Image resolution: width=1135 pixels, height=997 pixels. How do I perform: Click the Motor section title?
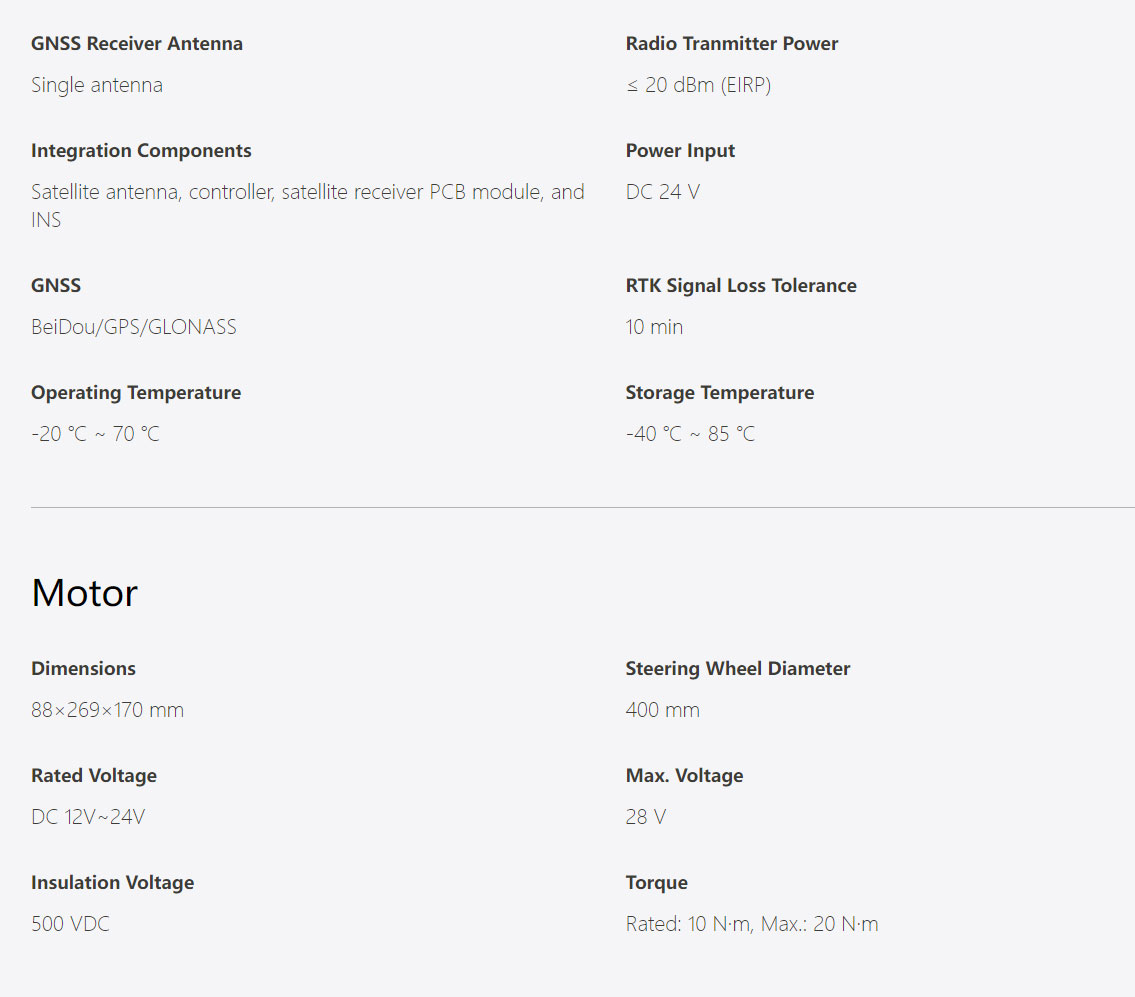[x=85, y=593]
